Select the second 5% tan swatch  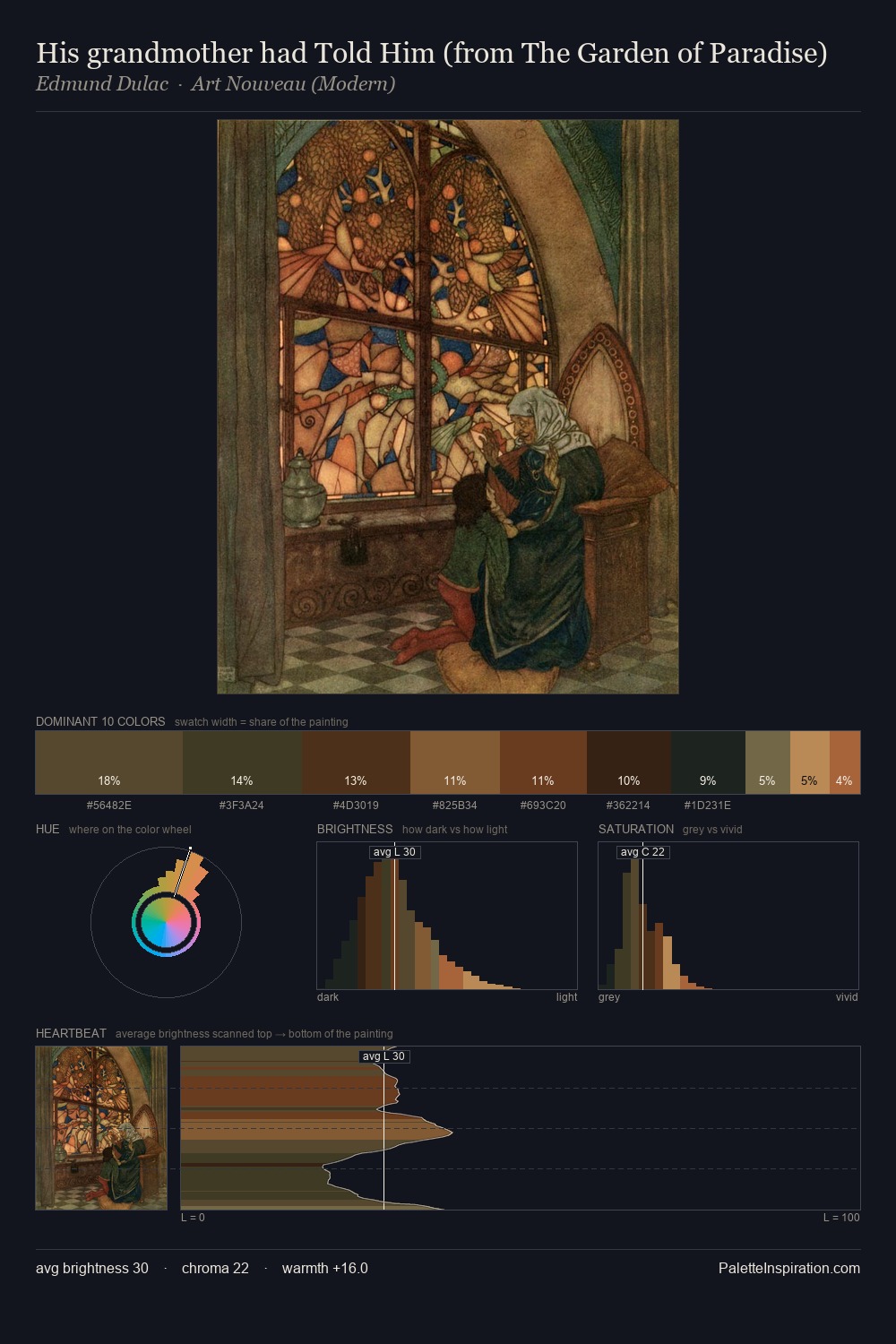pyautogui.click(x=810, y=762)
